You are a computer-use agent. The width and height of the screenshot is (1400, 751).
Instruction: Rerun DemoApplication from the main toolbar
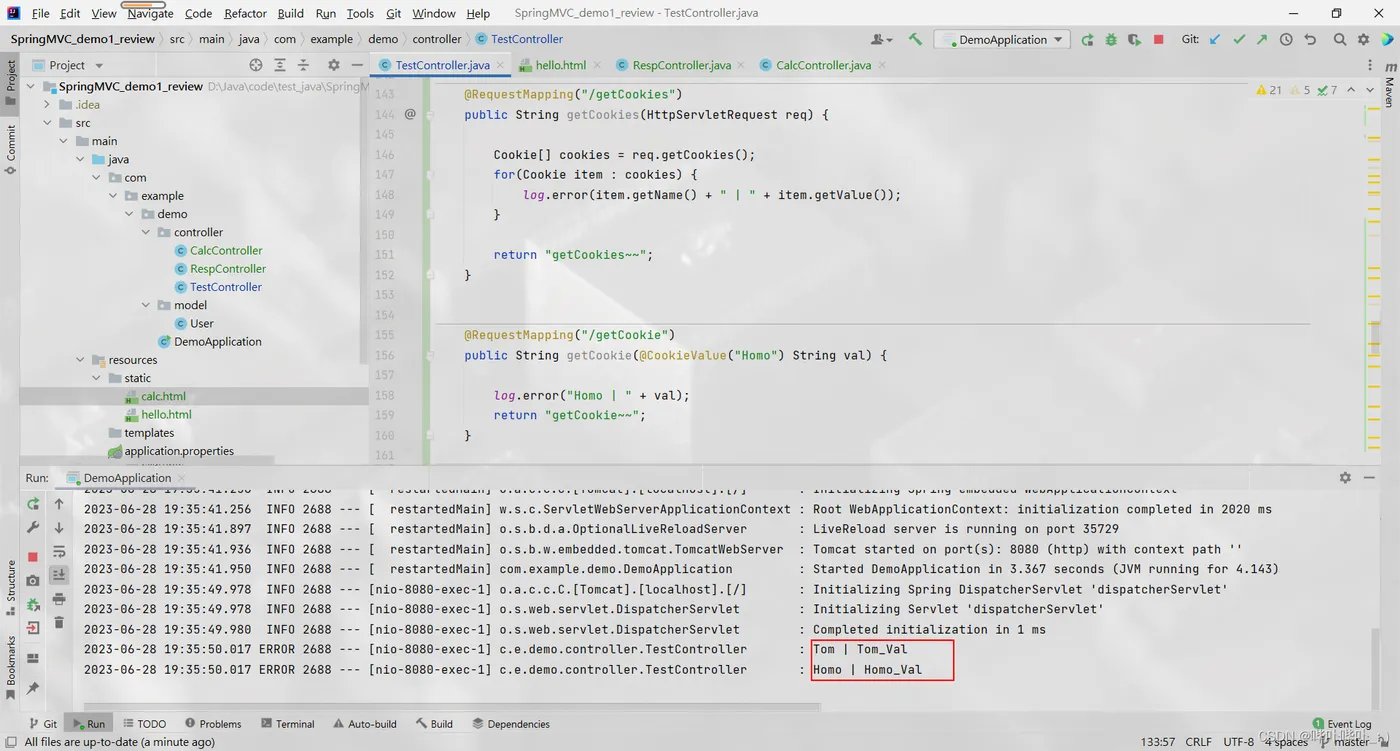[1088, 39]
